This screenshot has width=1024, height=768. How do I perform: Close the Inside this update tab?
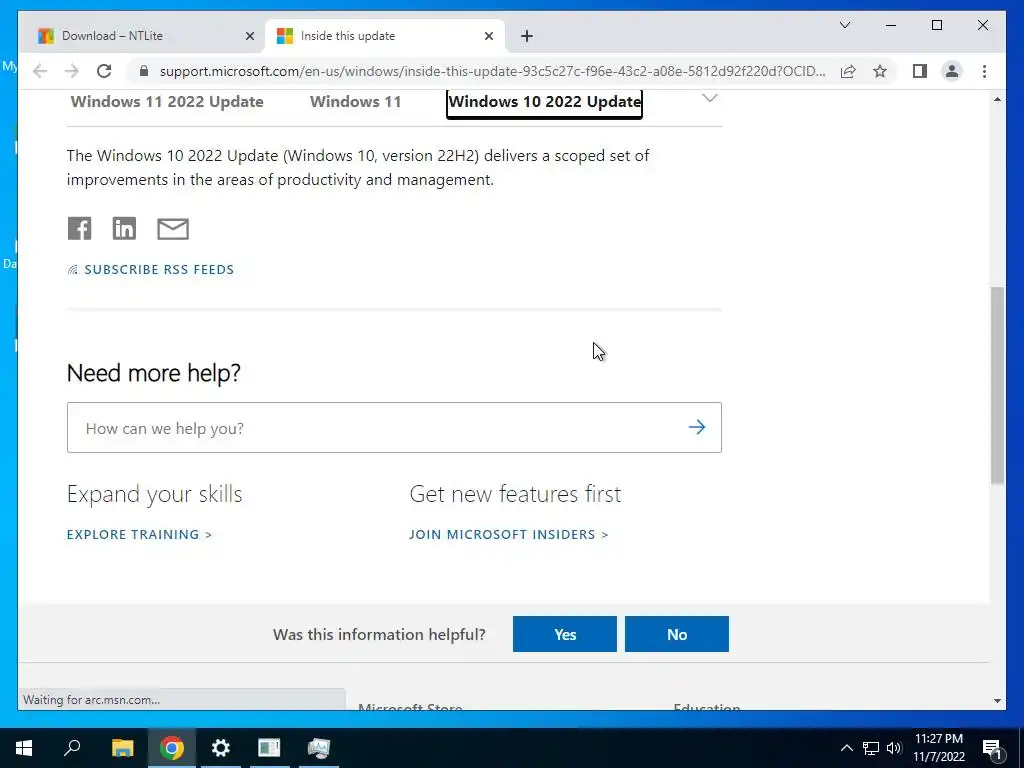click(488, 36)
